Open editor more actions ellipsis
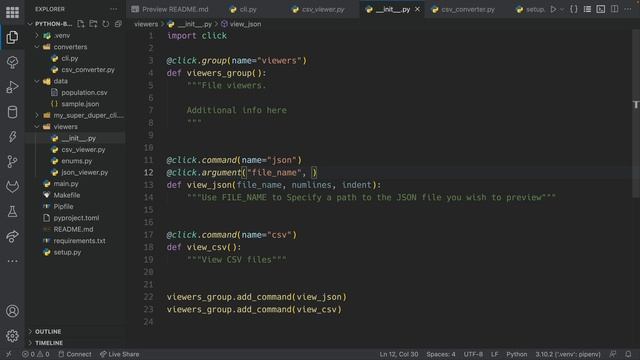This screenshot has width=640, height=360. tap(628, 9)
